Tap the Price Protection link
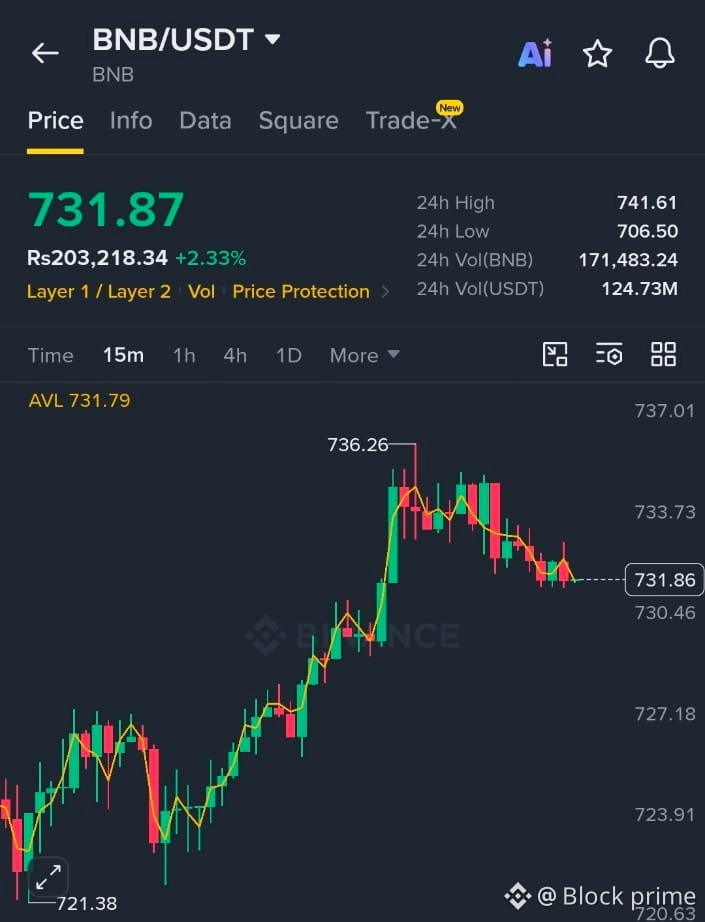 click(301, 291)
